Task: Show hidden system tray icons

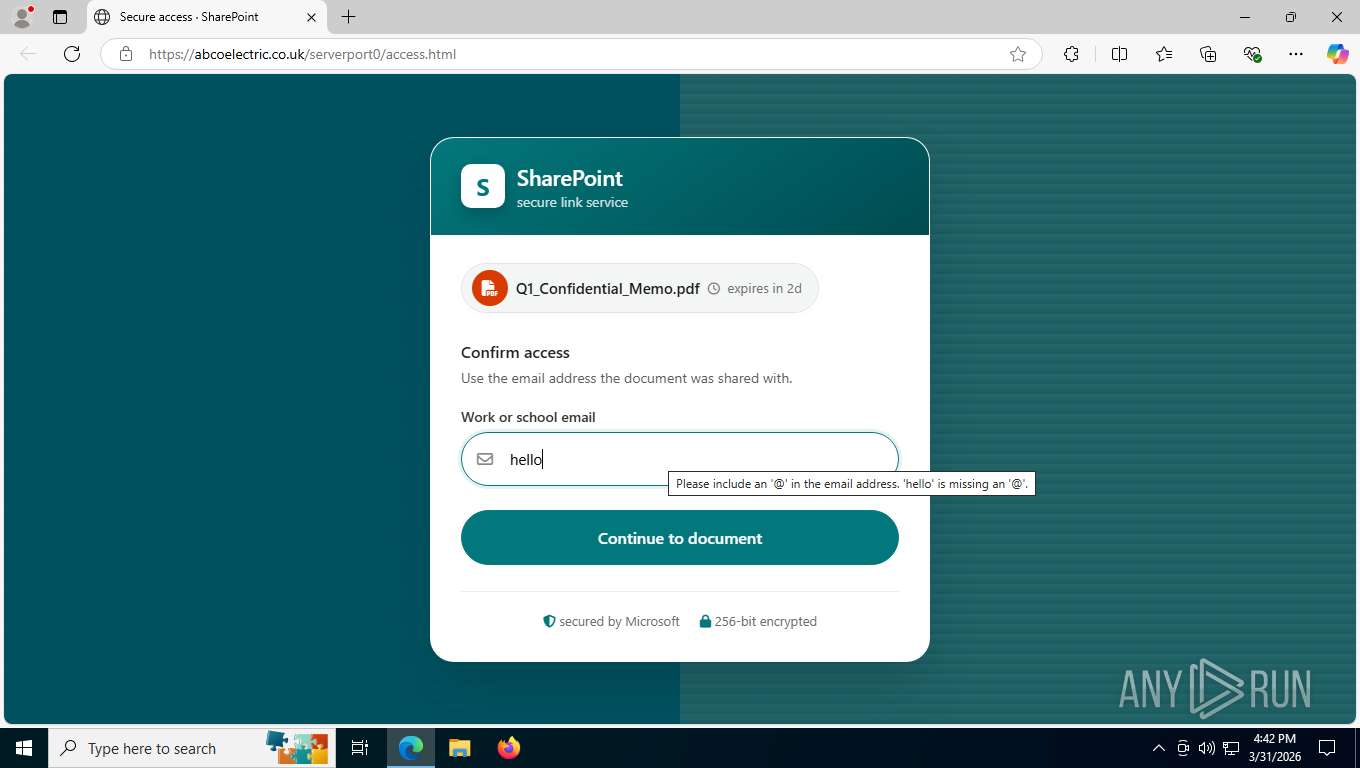Action: click(x=1158, y=748)
